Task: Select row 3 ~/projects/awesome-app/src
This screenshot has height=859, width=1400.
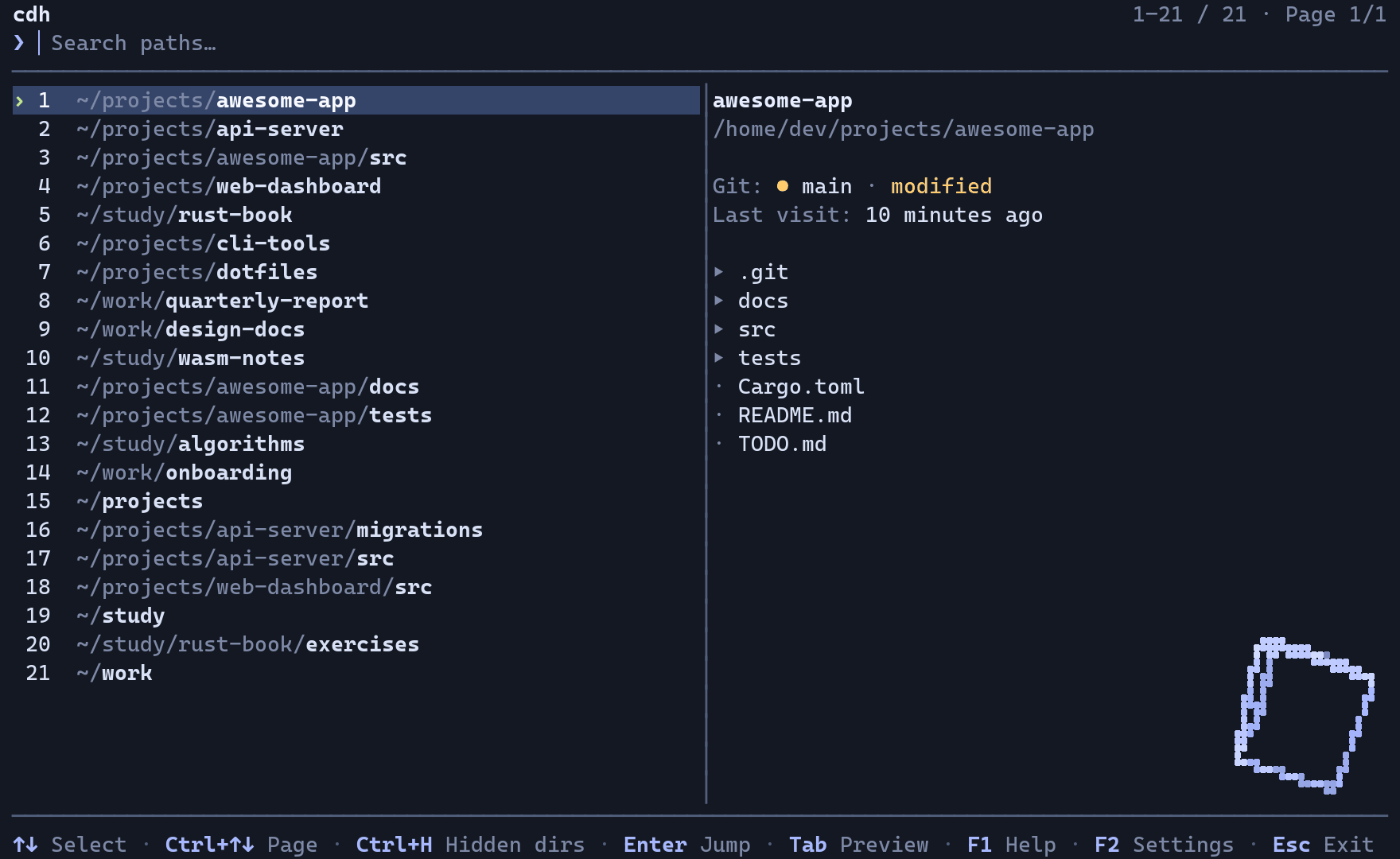Action: [356, 157]
